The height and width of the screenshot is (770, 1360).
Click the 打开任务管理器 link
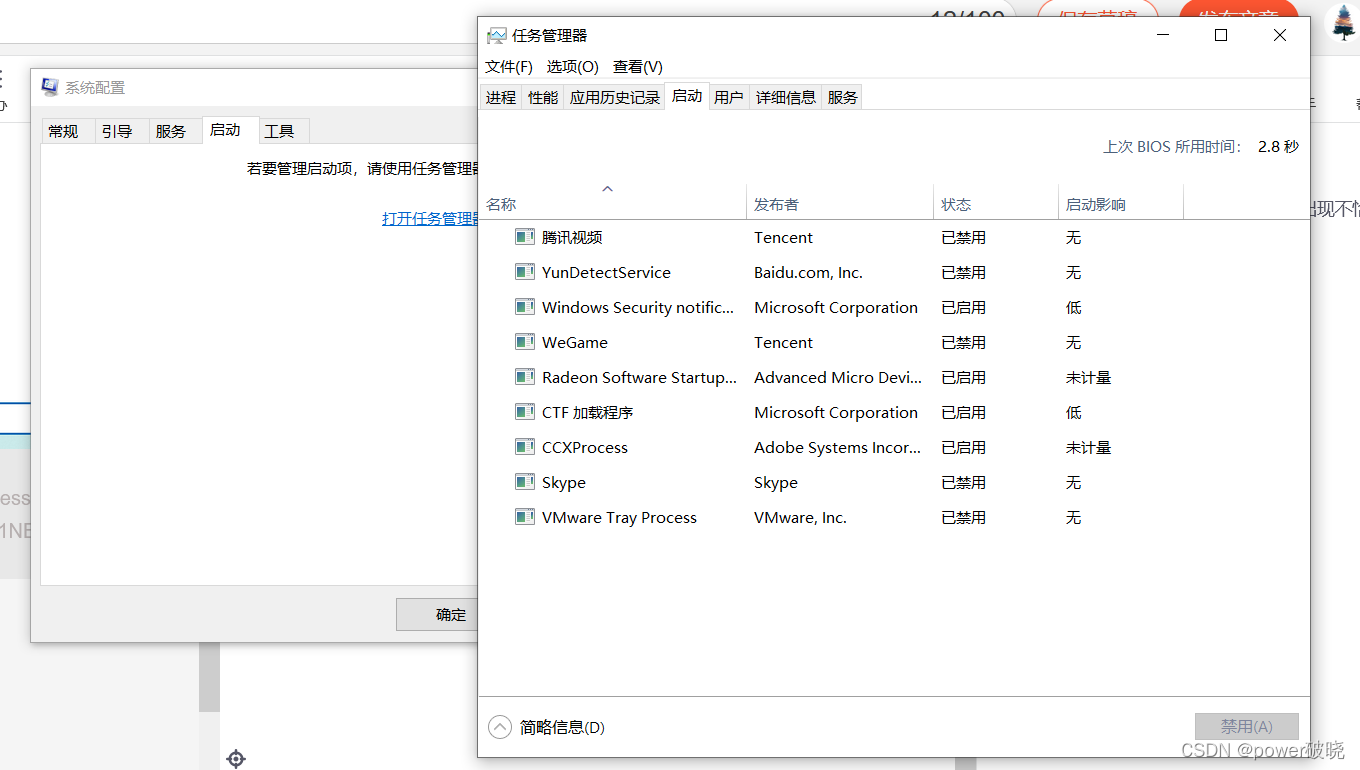[430, 218]
